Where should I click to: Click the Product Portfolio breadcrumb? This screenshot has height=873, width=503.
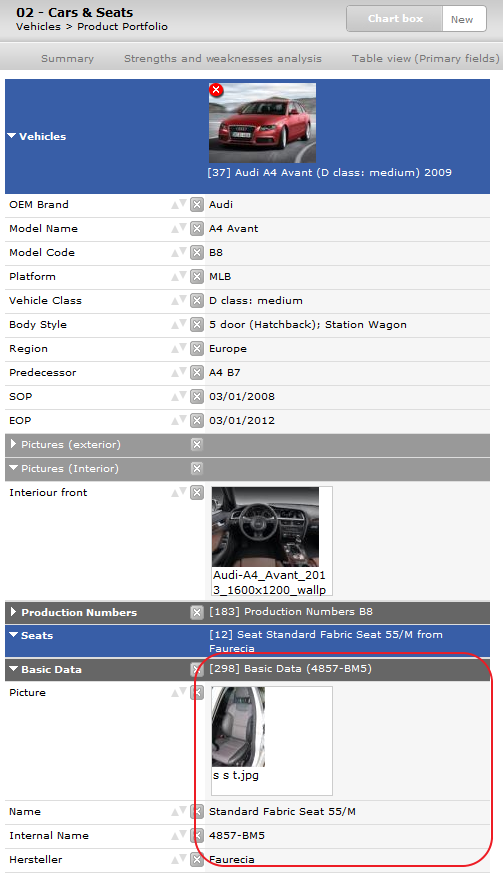(123, 27)
